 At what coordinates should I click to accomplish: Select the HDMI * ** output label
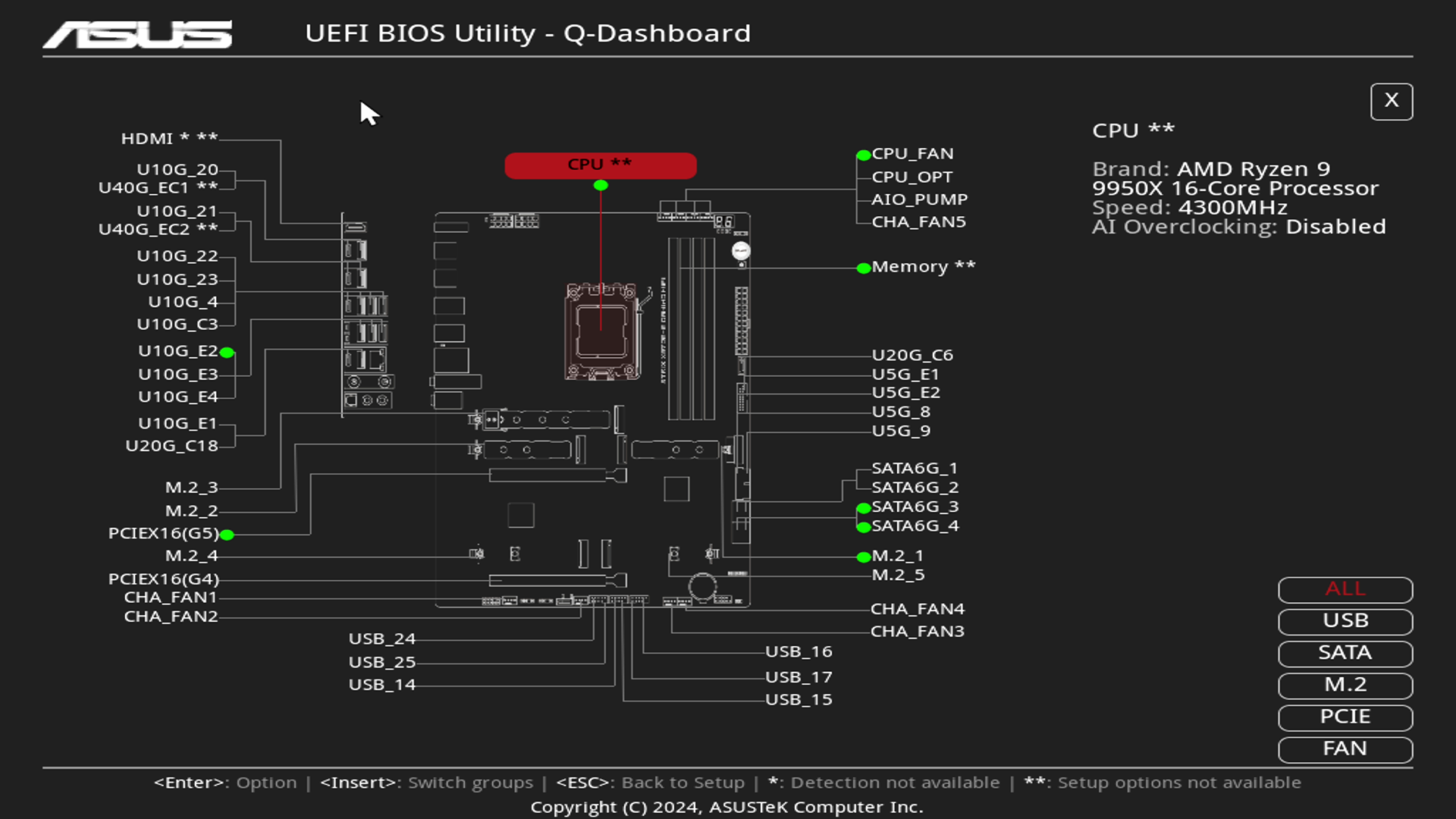coord(168,138)
